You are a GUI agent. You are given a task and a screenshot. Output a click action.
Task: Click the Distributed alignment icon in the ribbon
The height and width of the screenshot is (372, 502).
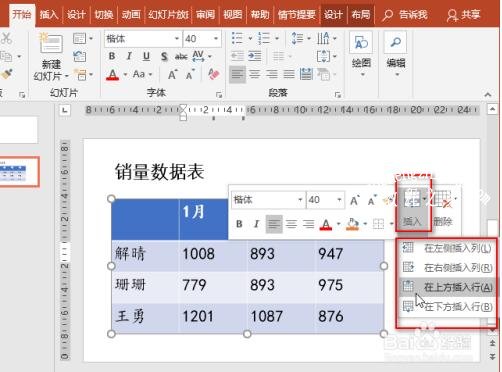[306, 74]
